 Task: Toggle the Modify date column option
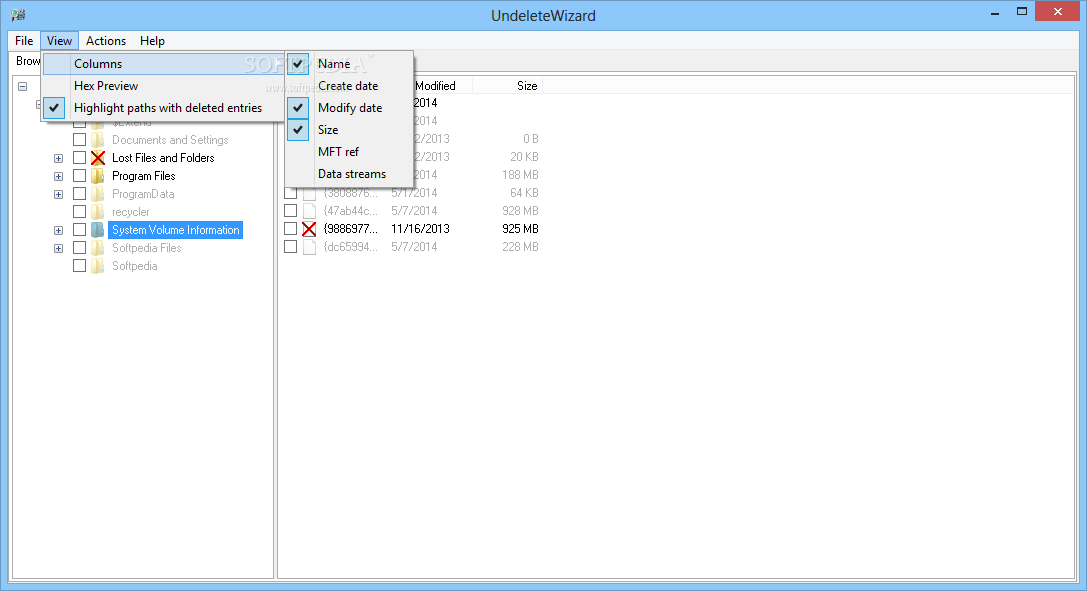point(349,108)
